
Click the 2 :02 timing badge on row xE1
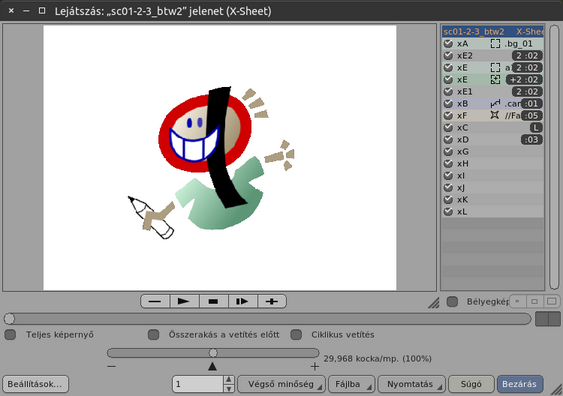[527, 92]
